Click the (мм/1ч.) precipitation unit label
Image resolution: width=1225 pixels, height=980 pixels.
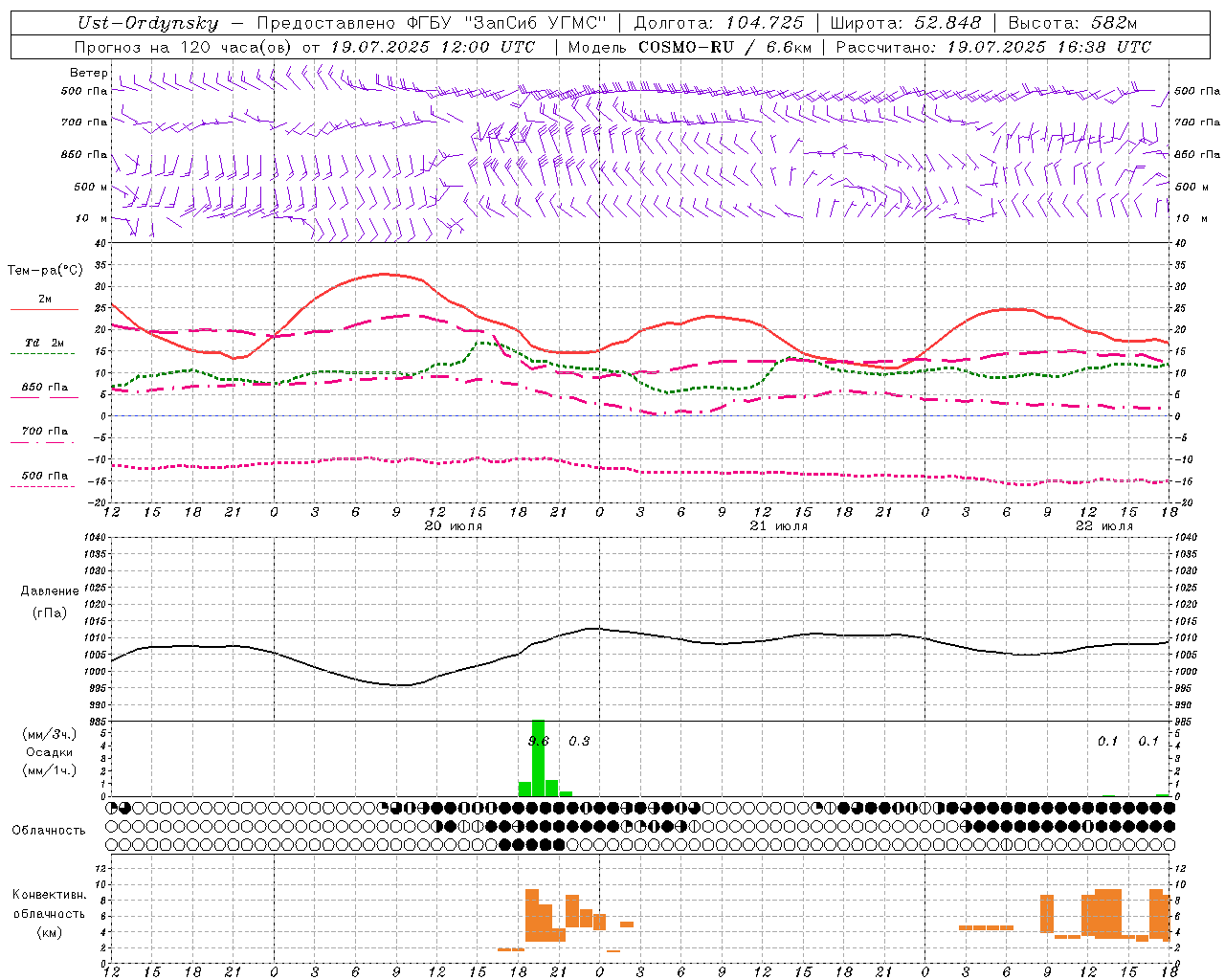pyautogui.click(x=50, y=769)
